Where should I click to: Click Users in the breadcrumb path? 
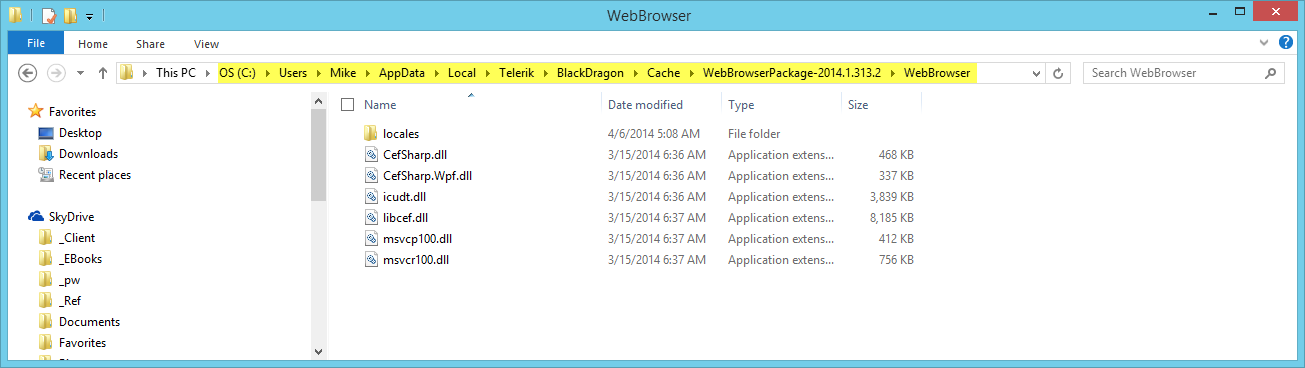click(x=293, y=73)
